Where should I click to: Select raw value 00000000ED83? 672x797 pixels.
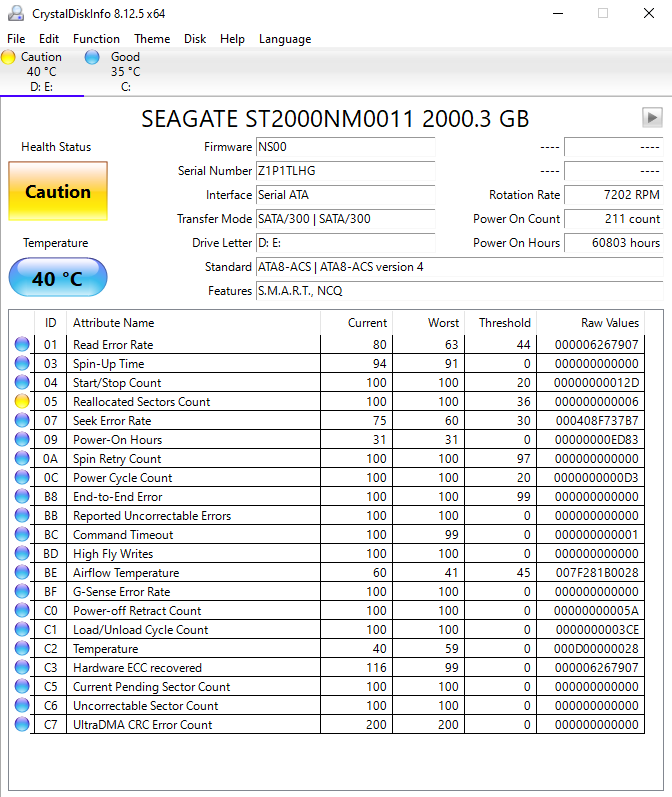tap(596, 440)
